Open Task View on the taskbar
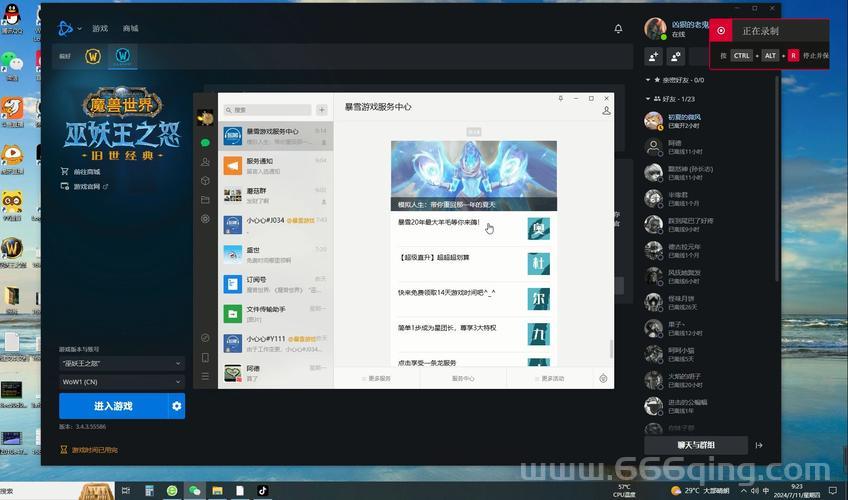 point(125,491)
